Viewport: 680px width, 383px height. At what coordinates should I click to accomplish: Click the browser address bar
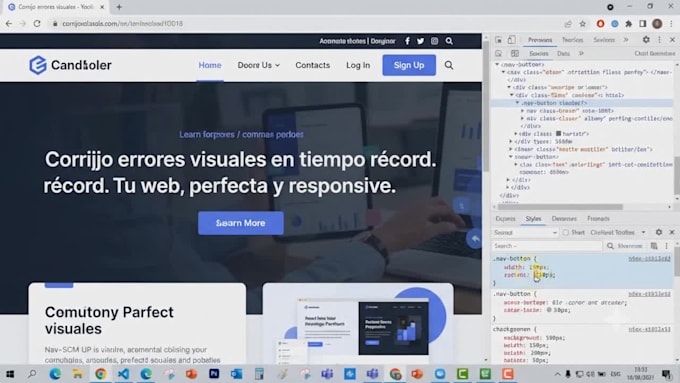[x=304, y=23]
